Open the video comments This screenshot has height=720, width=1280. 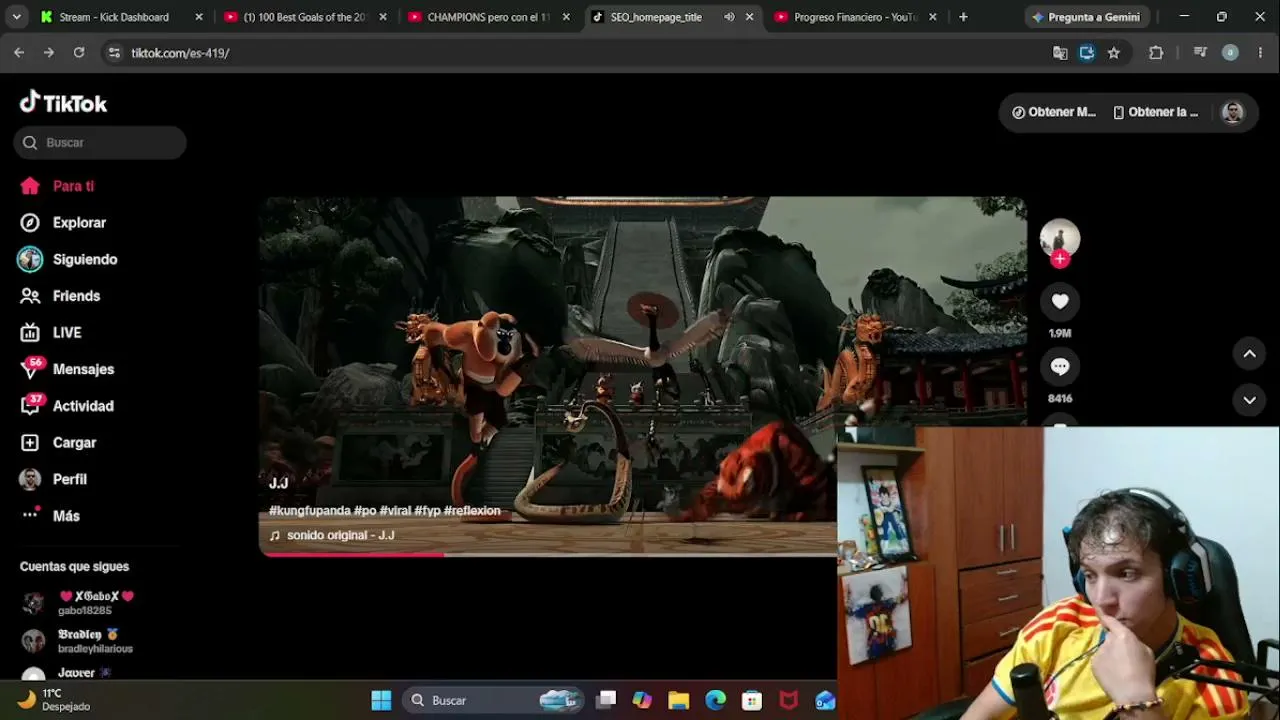1060,367
